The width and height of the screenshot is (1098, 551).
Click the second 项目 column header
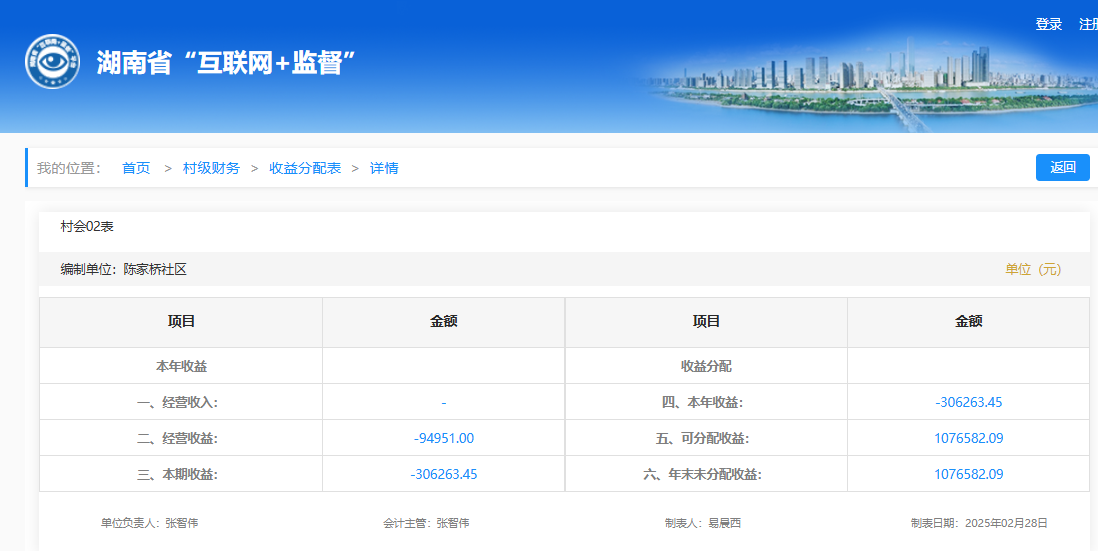pos(706,321)
